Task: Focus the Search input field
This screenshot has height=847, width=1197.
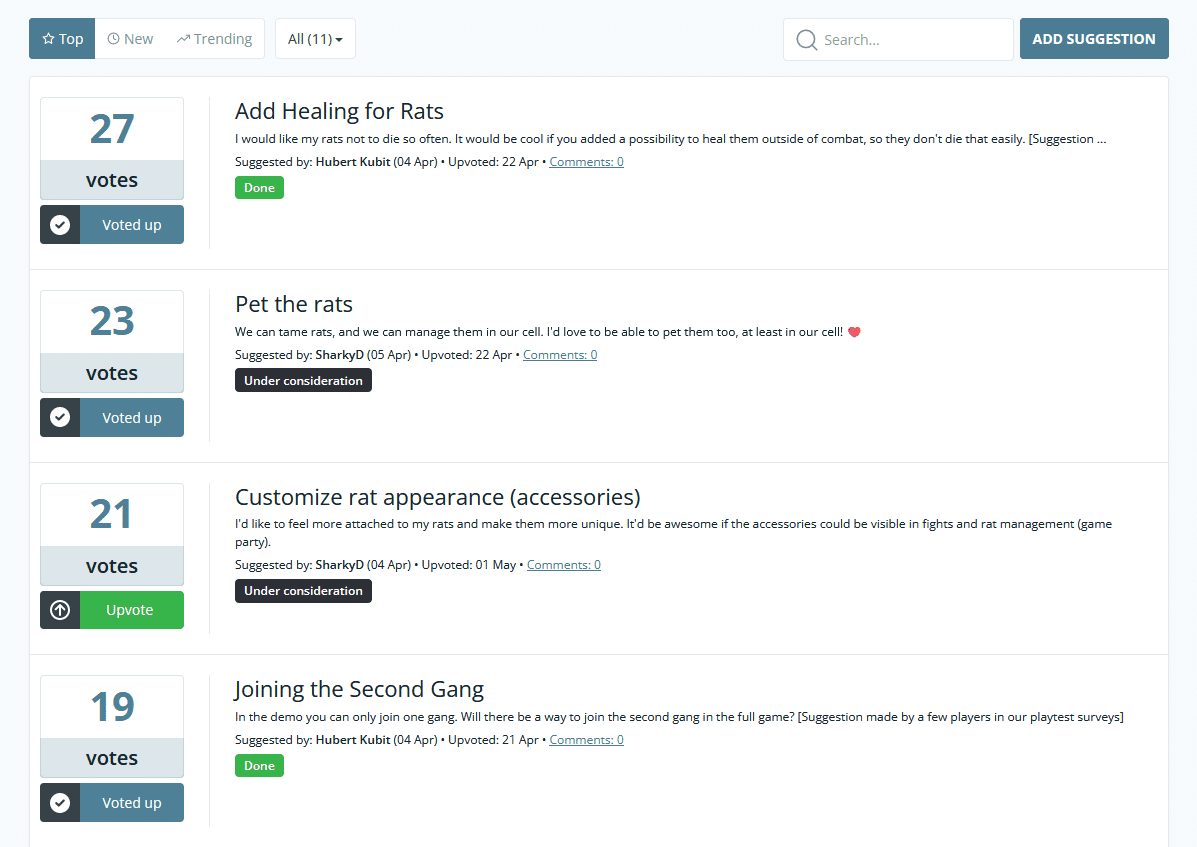Action: [x=899, y=40]
